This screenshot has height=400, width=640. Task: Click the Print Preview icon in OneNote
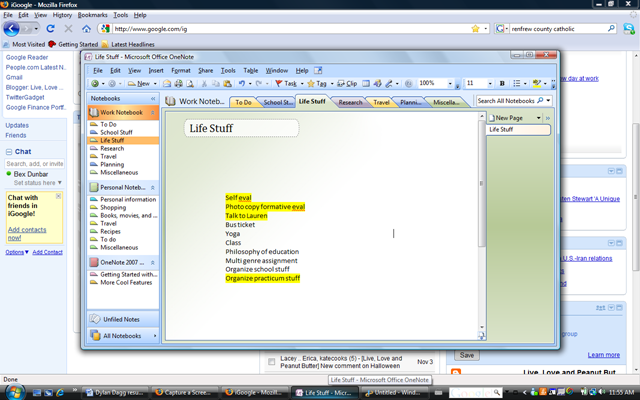point(190,83)
